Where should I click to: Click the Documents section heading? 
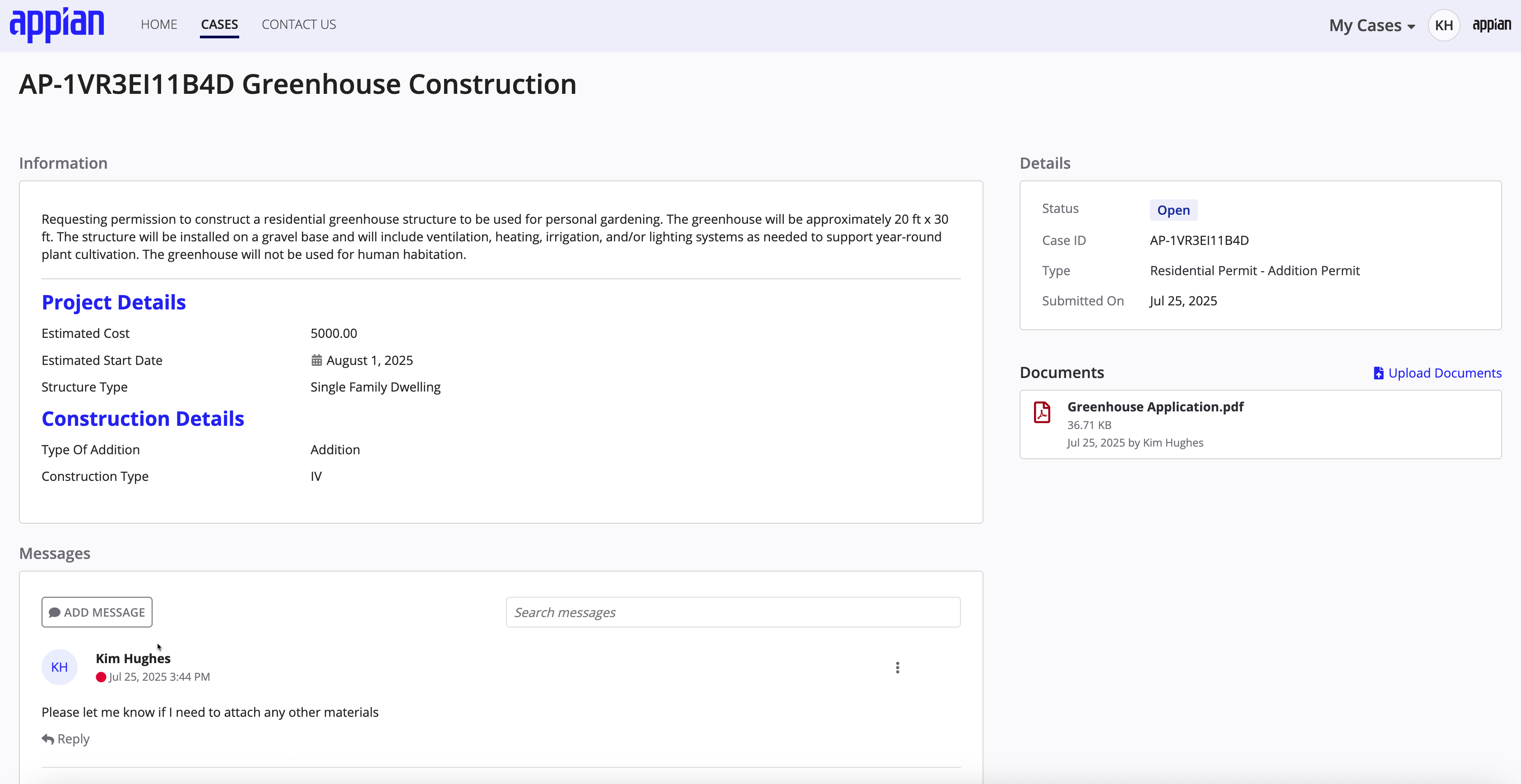(x=1062, y=372)
